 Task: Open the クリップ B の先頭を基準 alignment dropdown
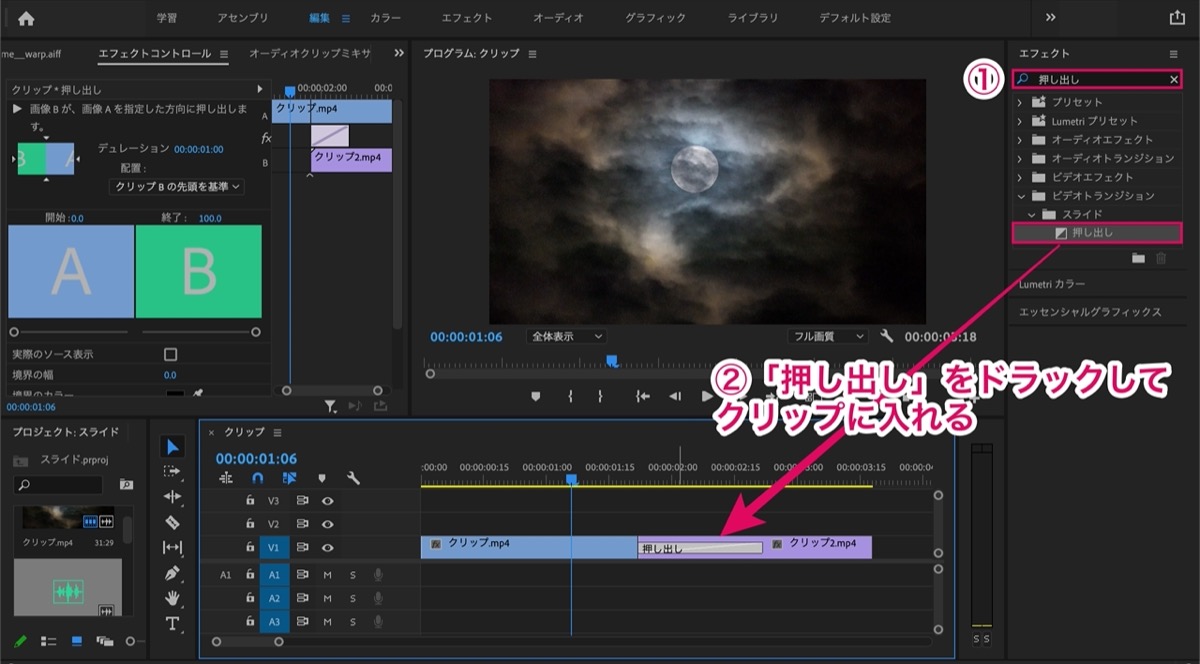[x=178, y=187]
